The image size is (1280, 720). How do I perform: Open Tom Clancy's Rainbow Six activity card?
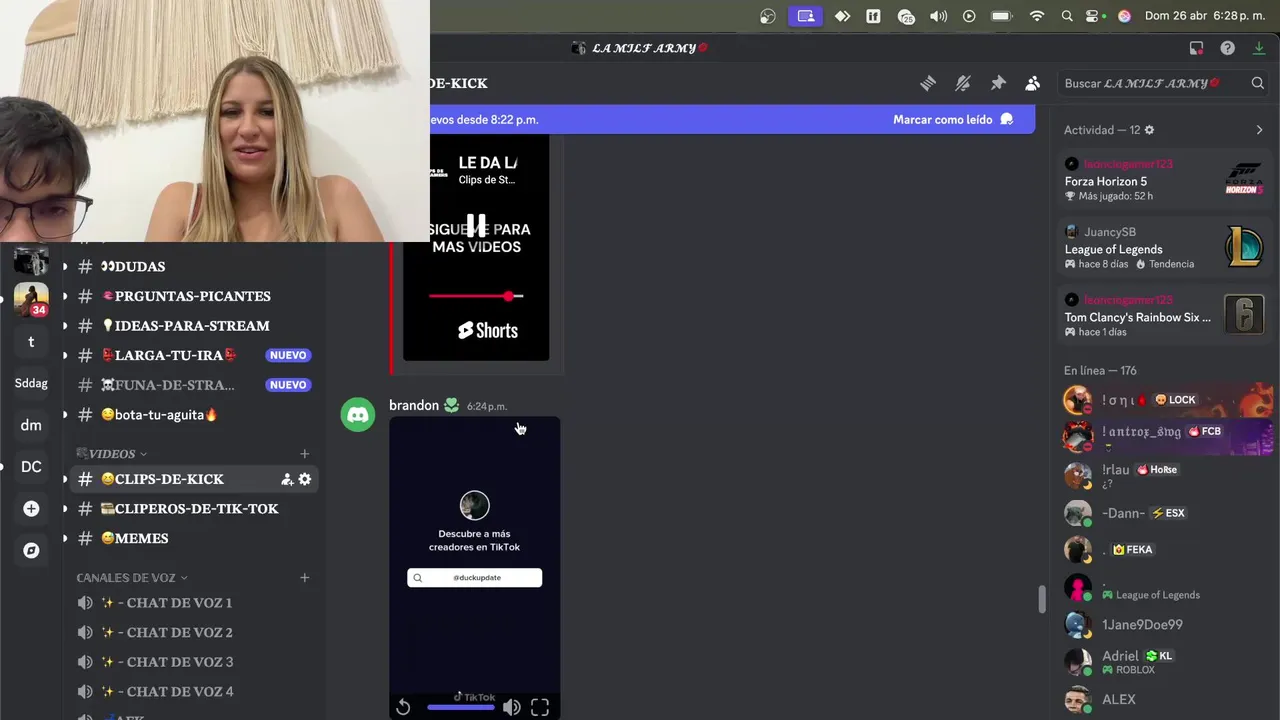(x=1165, y=316)
